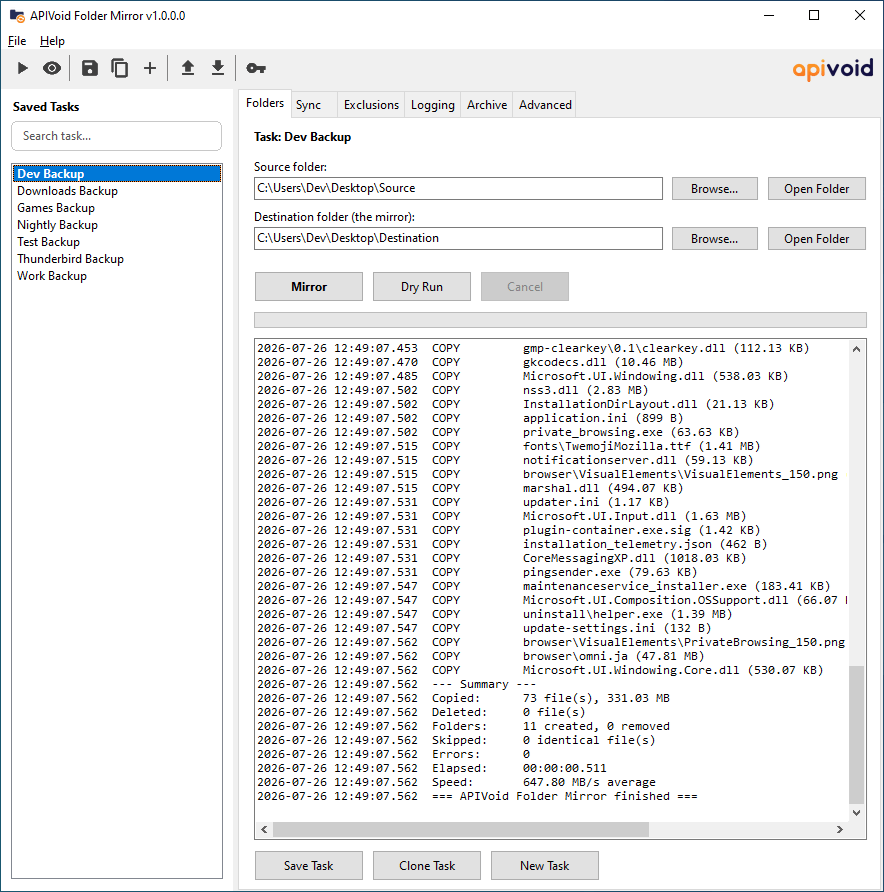Browse for the destination folder

(x=714, y=239)
